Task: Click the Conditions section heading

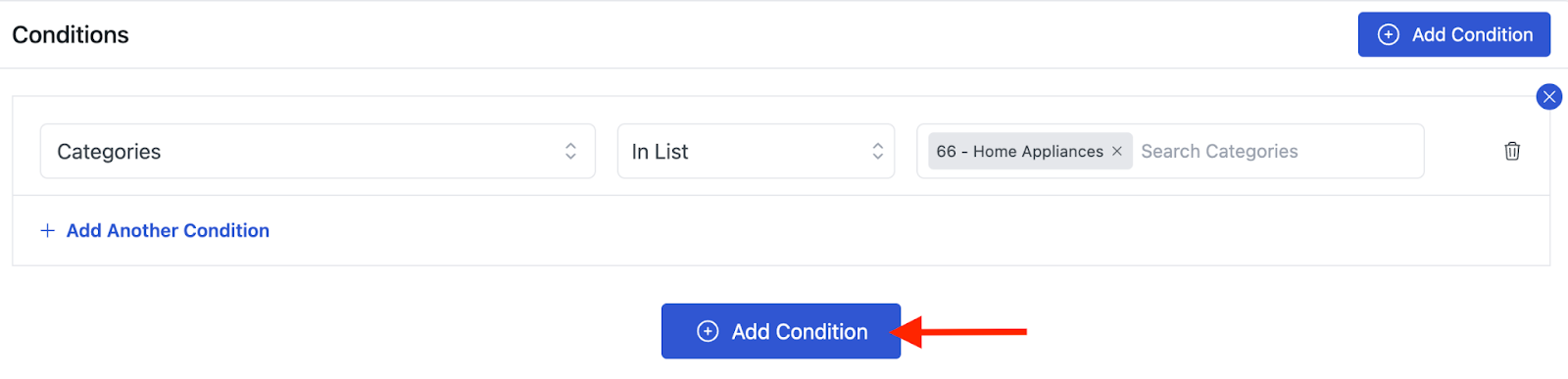Action: pyautogui.click(x=71, y=34)
